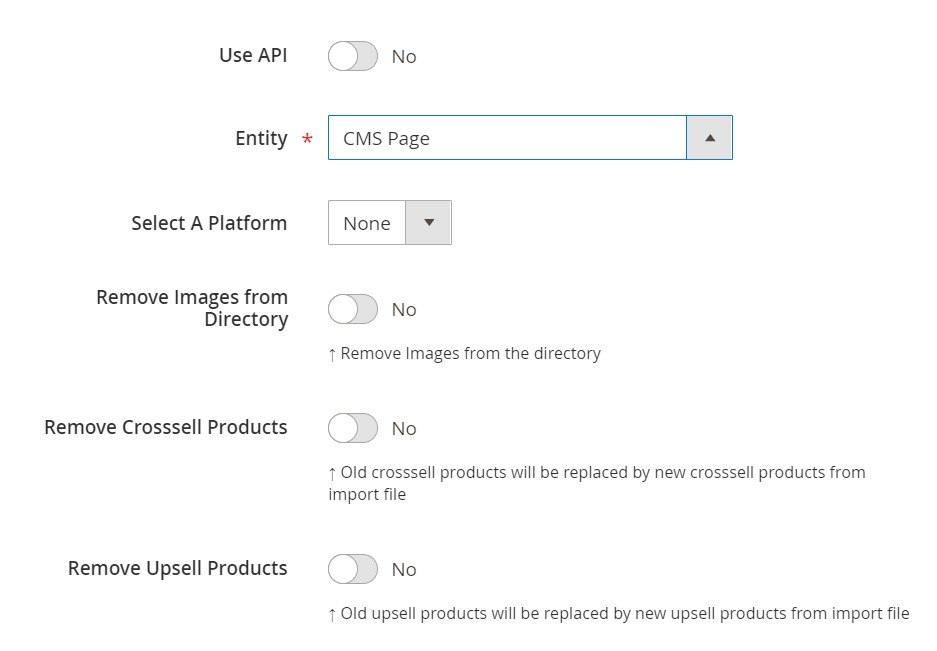Click the "Remove Images from the directory" hint

[464, 353]
